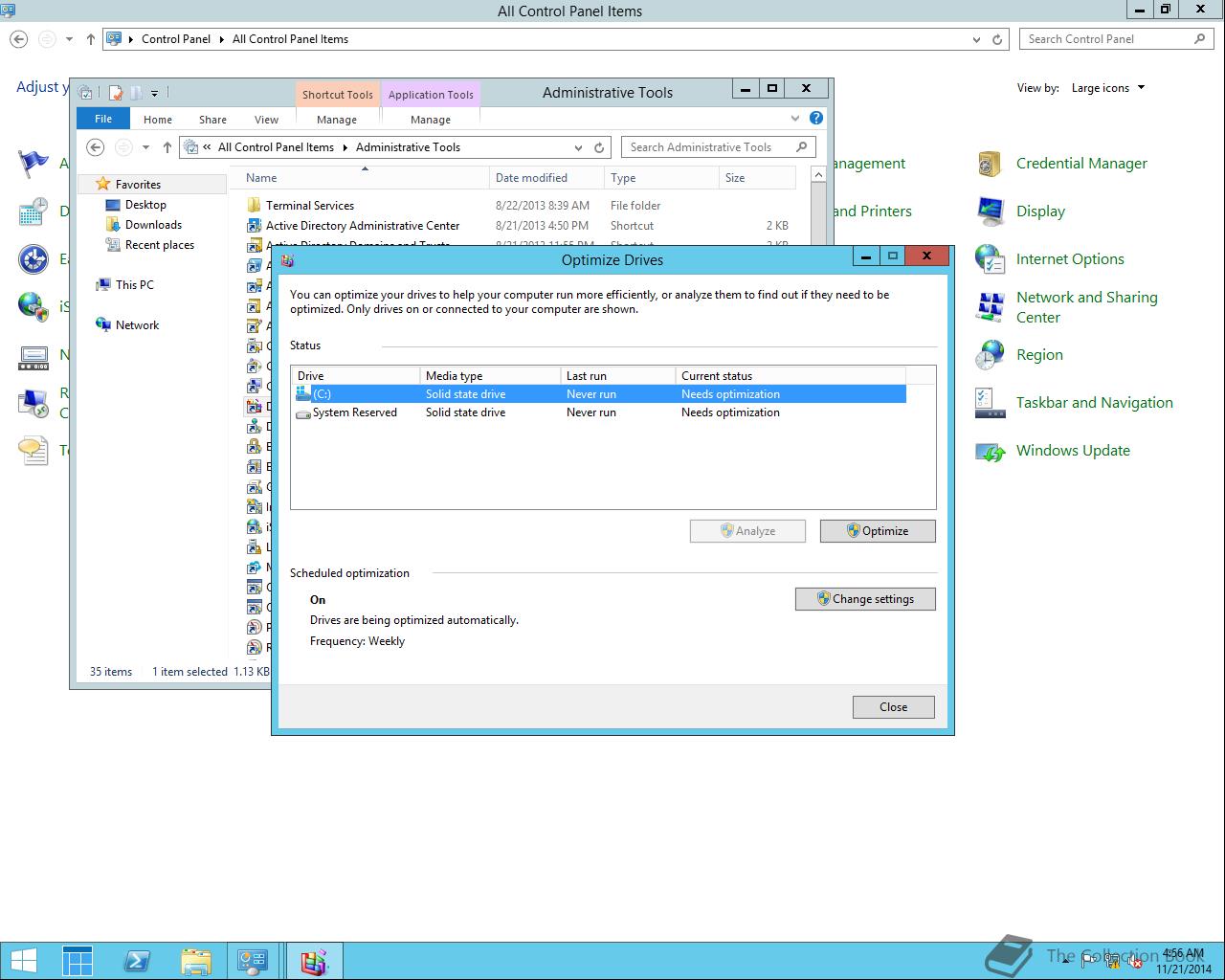Screen dimensions: 1225x980
Task: Launch Server Manager from taskbar
Action: click(x=78, y=961)
